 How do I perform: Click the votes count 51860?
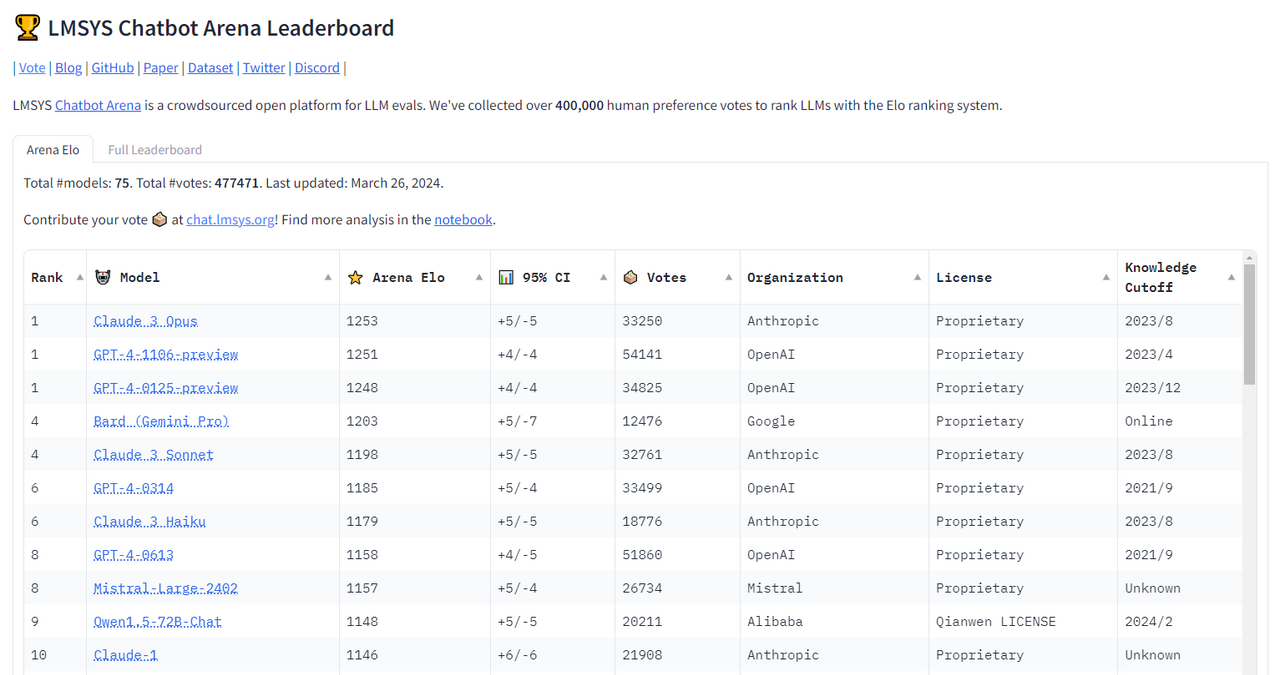(x=642, y=554)
